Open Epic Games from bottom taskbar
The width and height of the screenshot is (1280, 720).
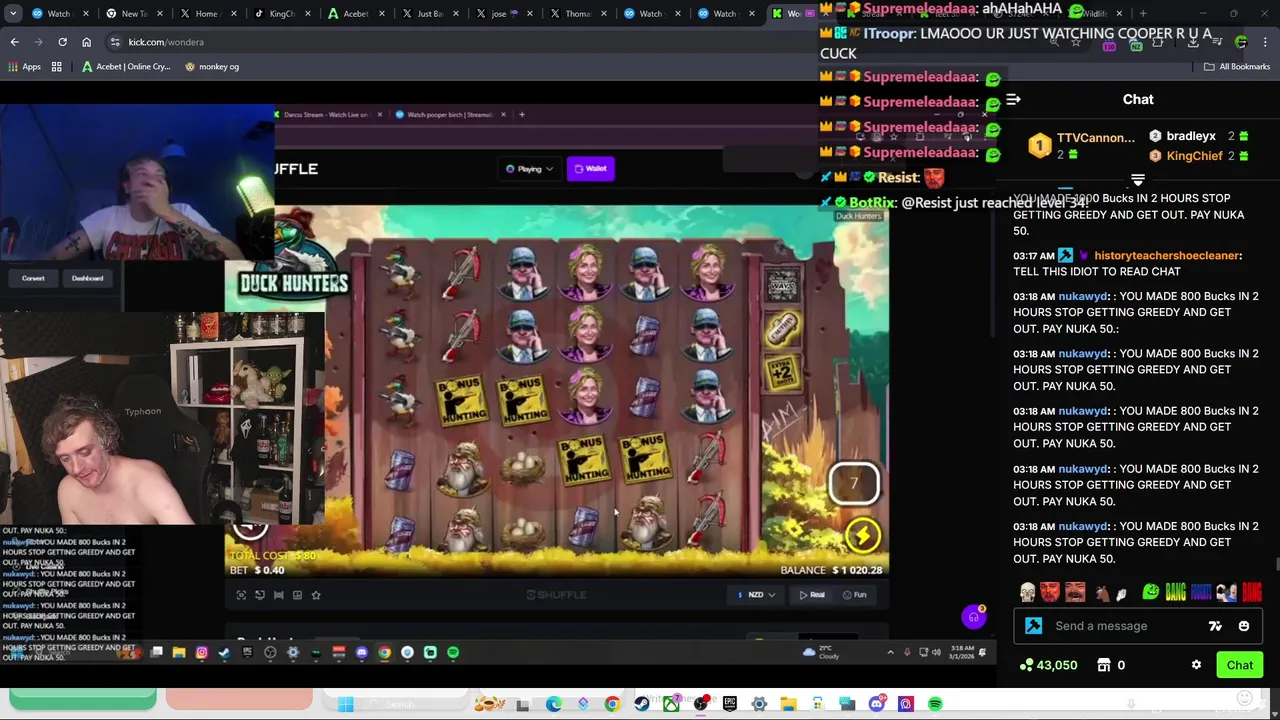pos(730,704)
